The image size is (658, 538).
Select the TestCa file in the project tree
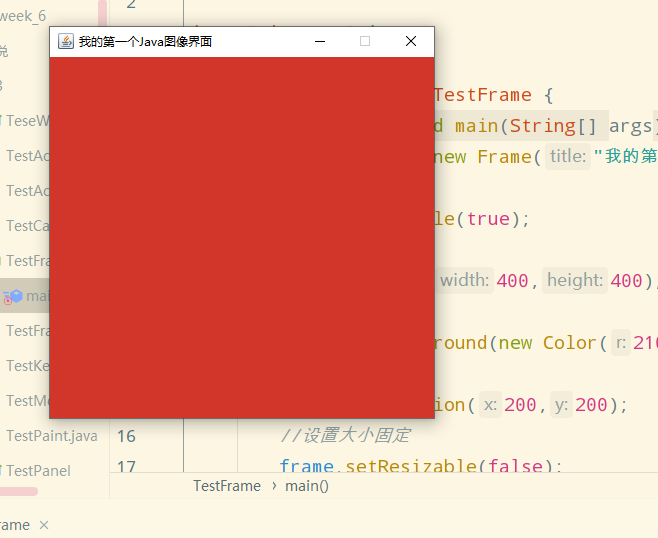point(28,226)
